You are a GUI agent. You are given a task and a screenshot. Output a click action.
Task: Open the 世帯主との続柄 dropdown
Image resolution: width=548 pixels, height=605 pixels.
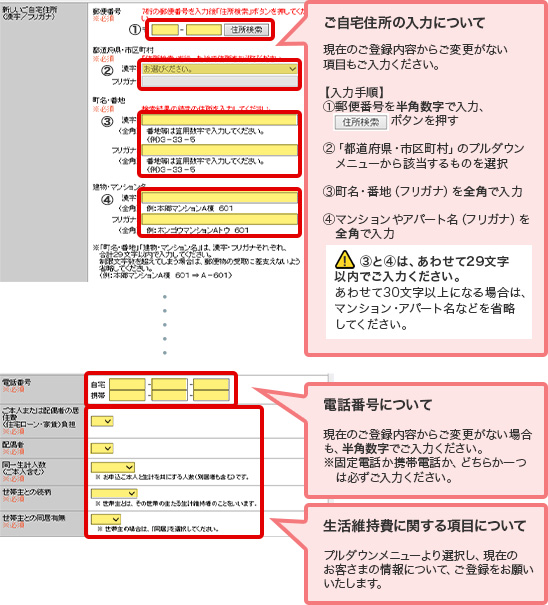click(114, 493)
